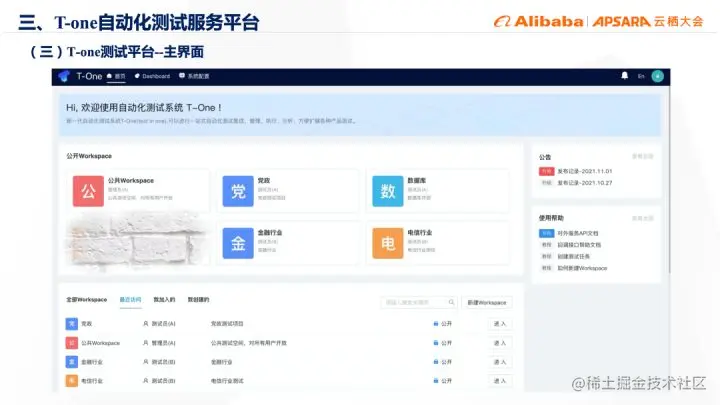720x405 pixels.
Task: Click the 新建Workspace button
Action: pyautogui.click(x=487, y=303)
